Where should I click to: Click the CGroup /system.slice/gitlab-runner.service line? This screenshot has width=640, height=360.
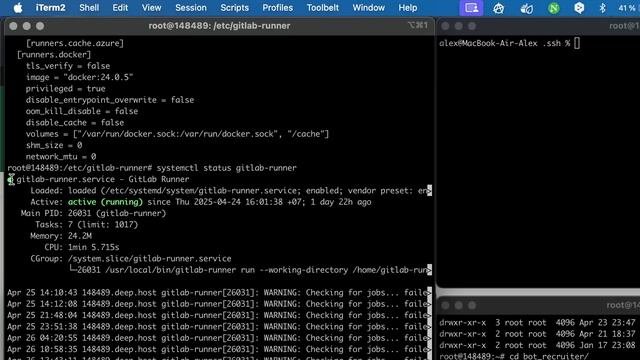131,259
